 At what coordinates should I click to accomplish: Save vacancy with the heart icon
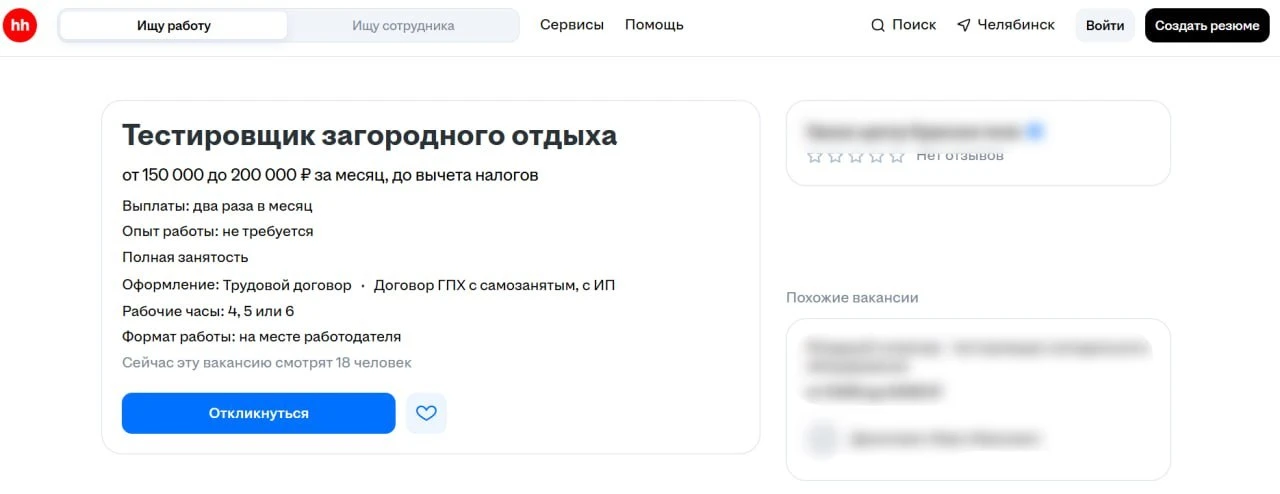click(426, 413)
